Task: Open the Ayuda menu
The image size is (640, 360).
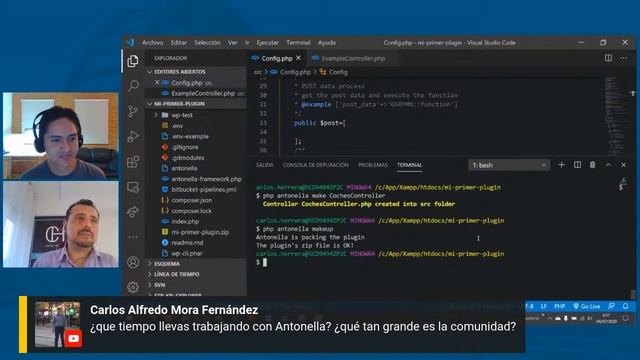Action: [327, 42]
